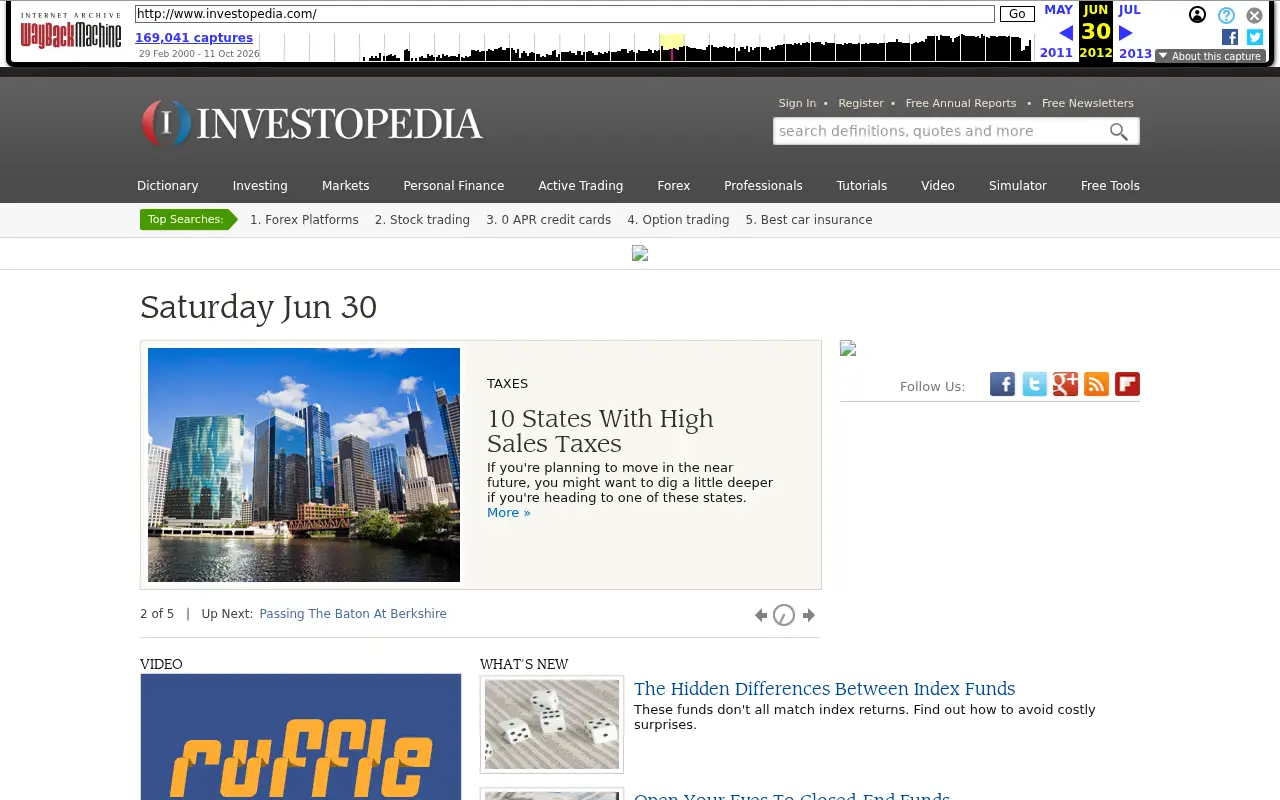This screenshot has width=1280, height=800.
Task: Share capture on Facebook in Wayback toolbar
Action: point(1230,37)
